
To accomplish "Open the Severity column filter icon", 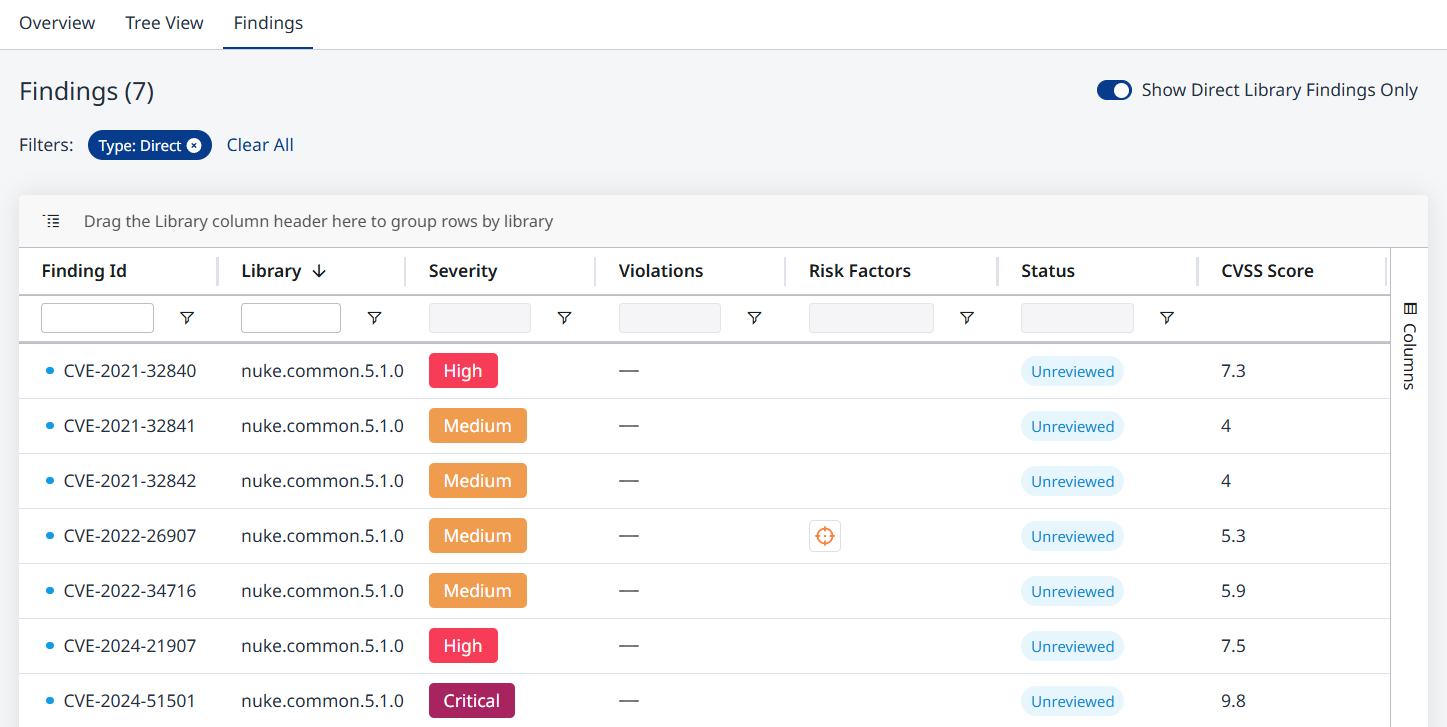I will pos(564,318).
